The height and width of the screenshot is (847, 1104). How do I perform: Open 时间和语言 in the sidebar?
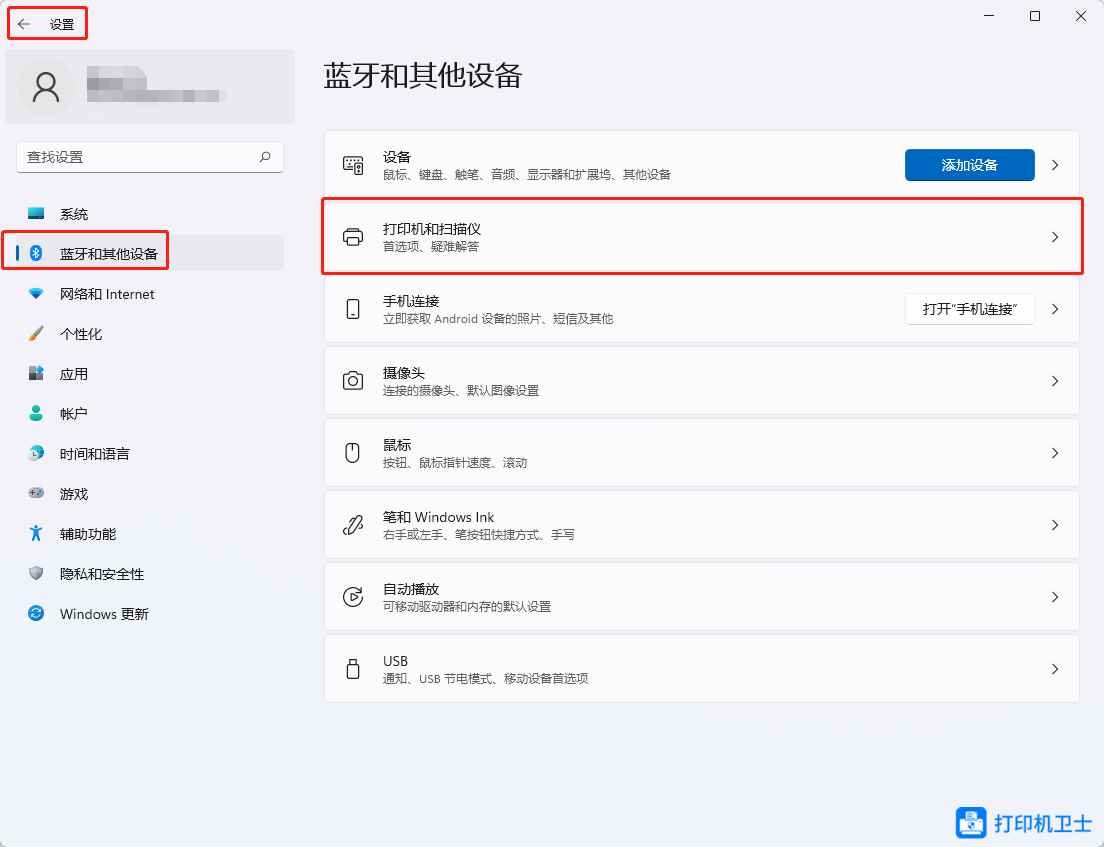pyautogui.click(x=150, y=453)
